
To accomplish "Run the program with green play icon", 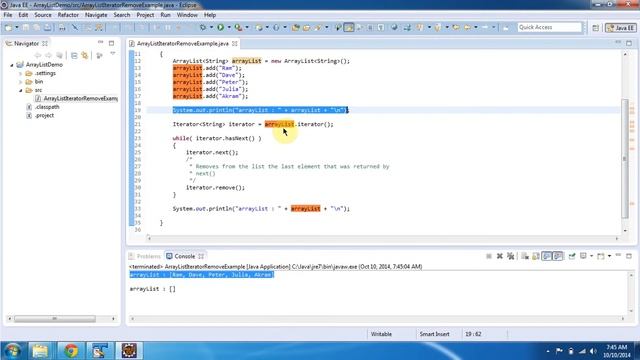I will click(x=220, y=27).
